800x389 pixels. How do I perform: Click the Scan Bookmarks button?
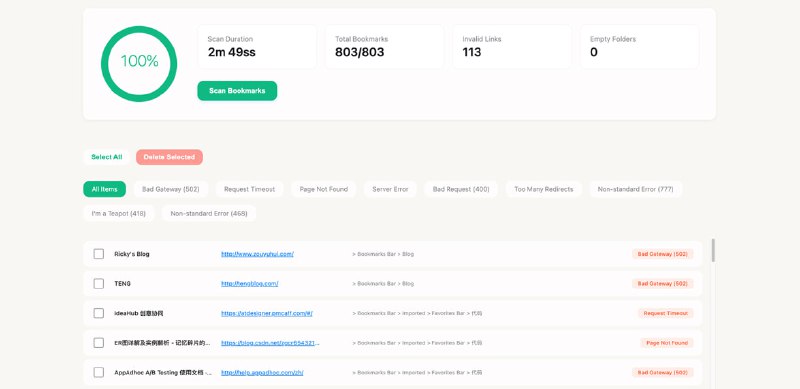pyautogui.click(x=237, y=91)
